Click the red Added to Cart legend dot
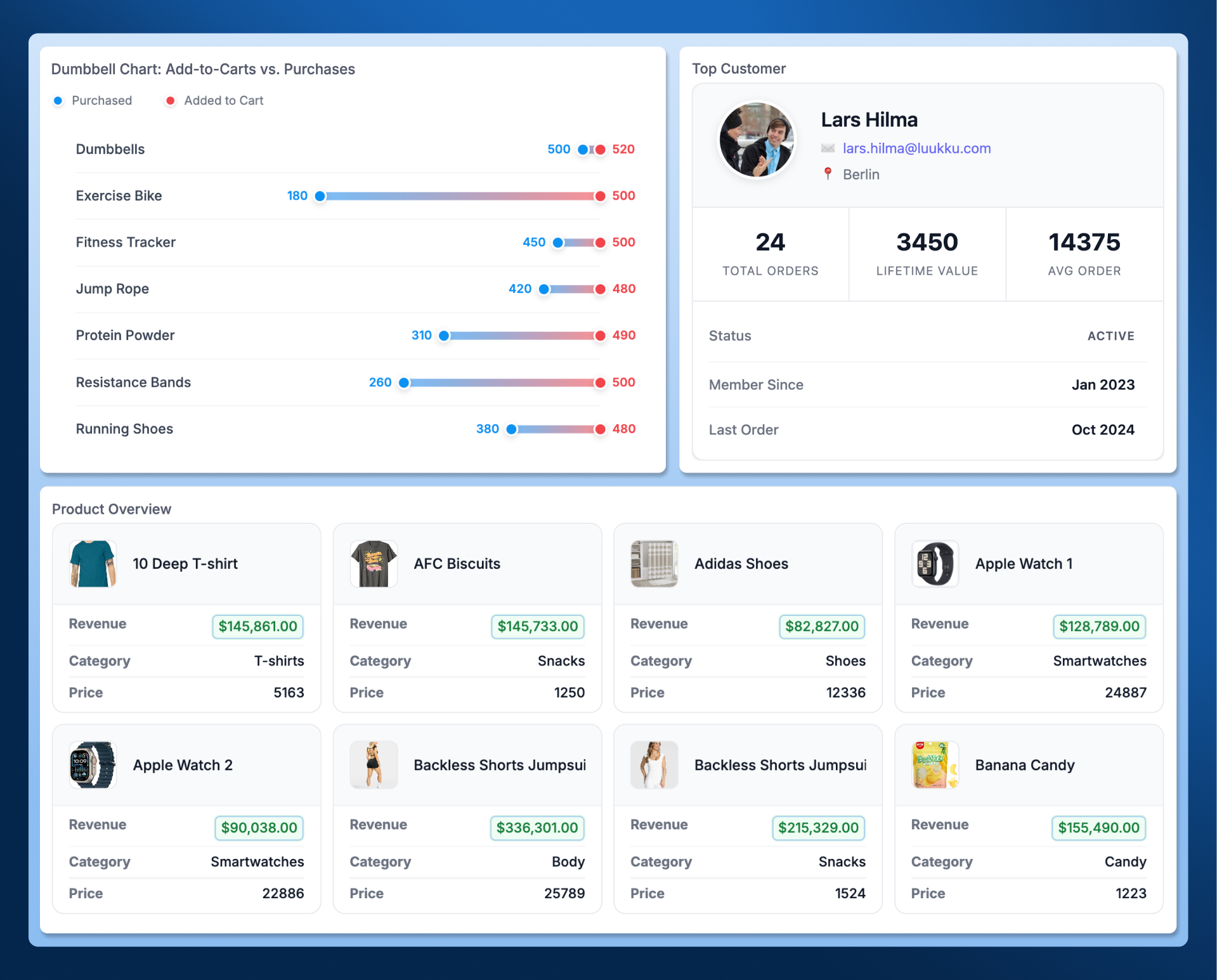The image size is (1217, 980). click(170, 100)
